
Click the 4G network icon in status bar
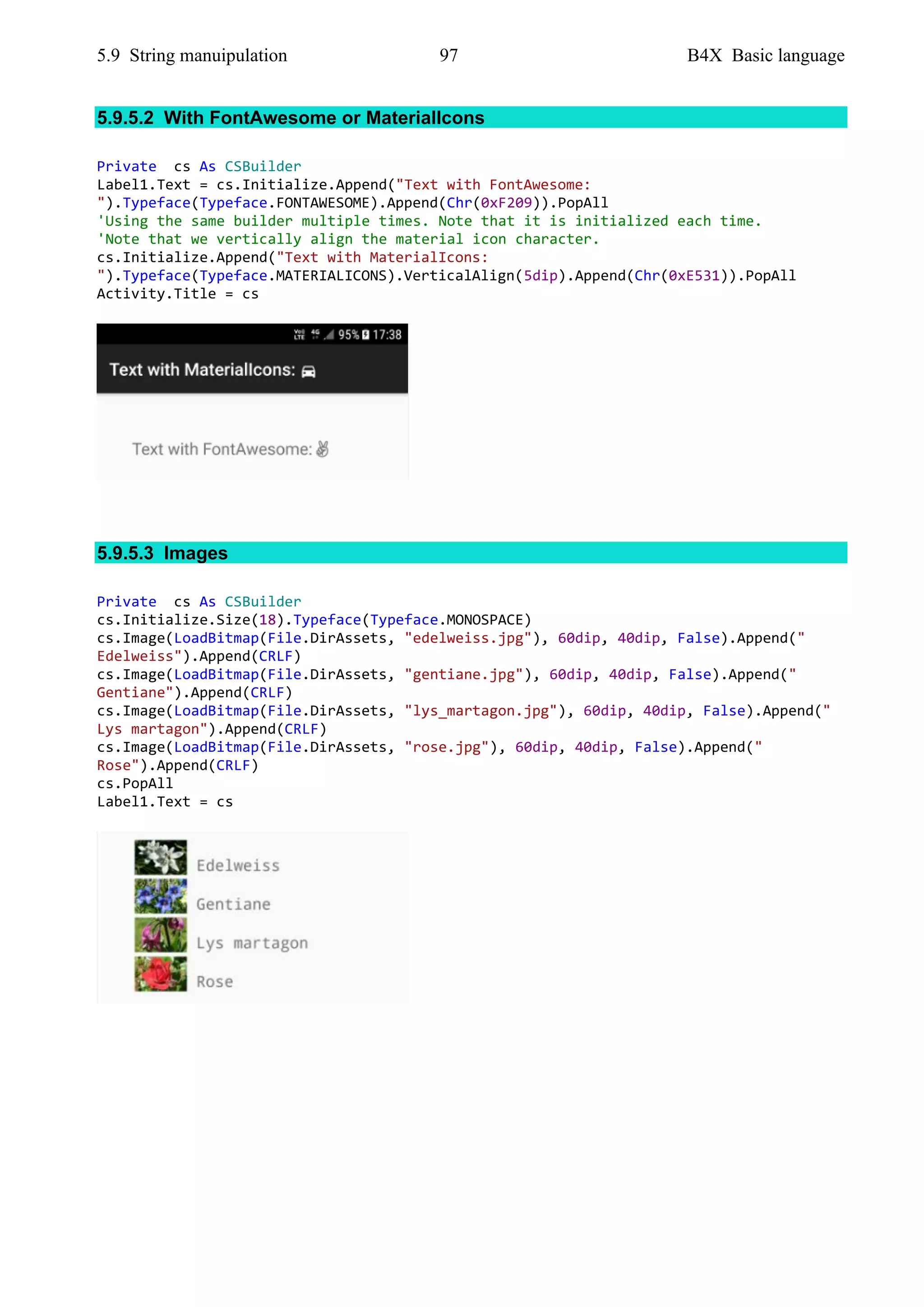[x=315, y=335]
